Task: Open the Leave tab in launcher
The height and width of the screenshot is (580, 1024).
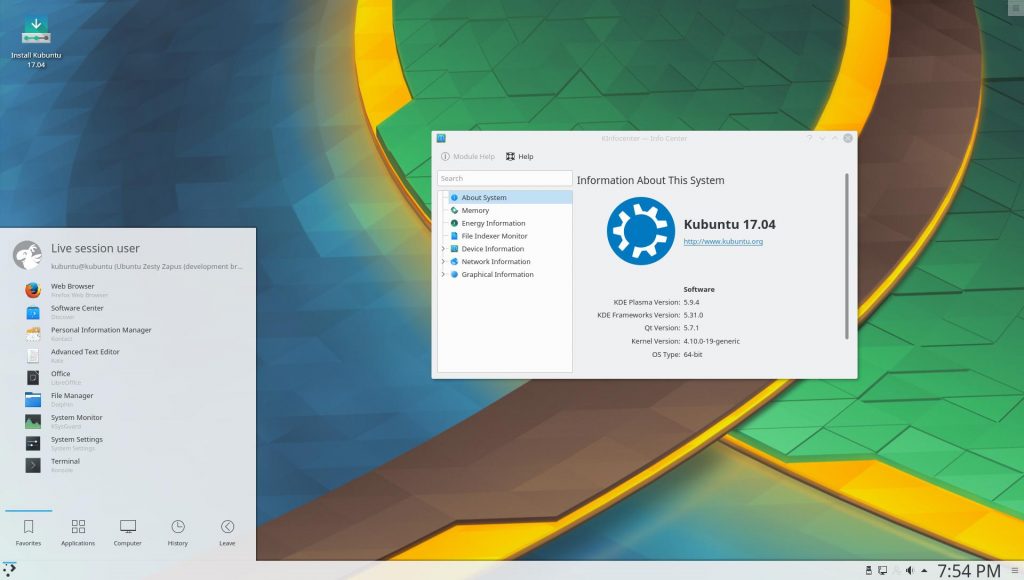Action: click(x=227, y=532)
